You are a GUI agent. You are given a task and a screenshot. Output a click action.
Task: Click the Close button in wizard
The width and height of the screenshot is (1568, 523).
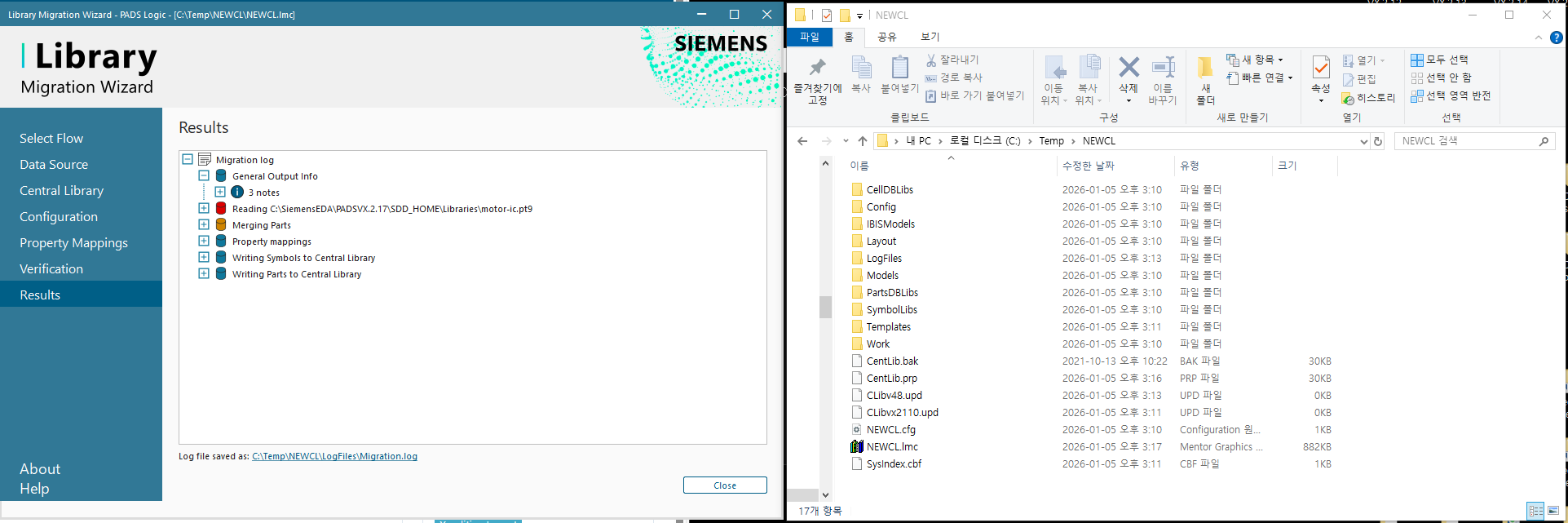point(724,485)
